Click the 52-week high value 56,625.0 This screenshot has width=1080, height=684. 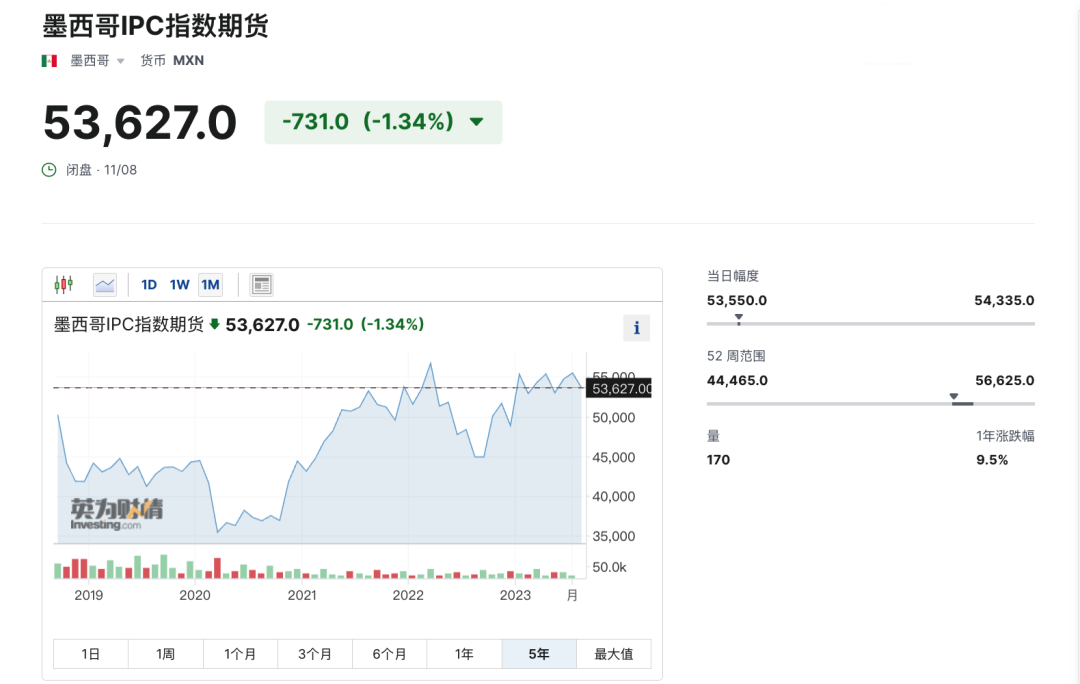tap(1005, 380)
